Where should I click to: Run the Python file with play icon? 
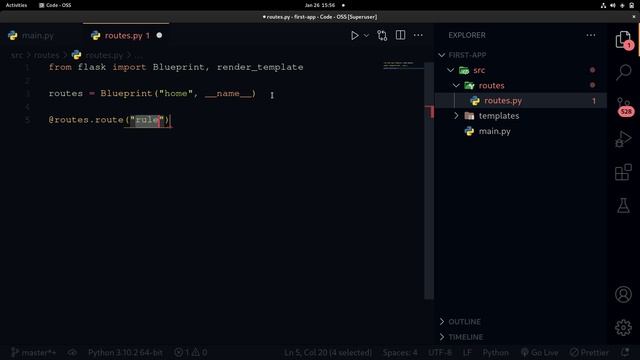pyautogui.click(x=354, y=36)
